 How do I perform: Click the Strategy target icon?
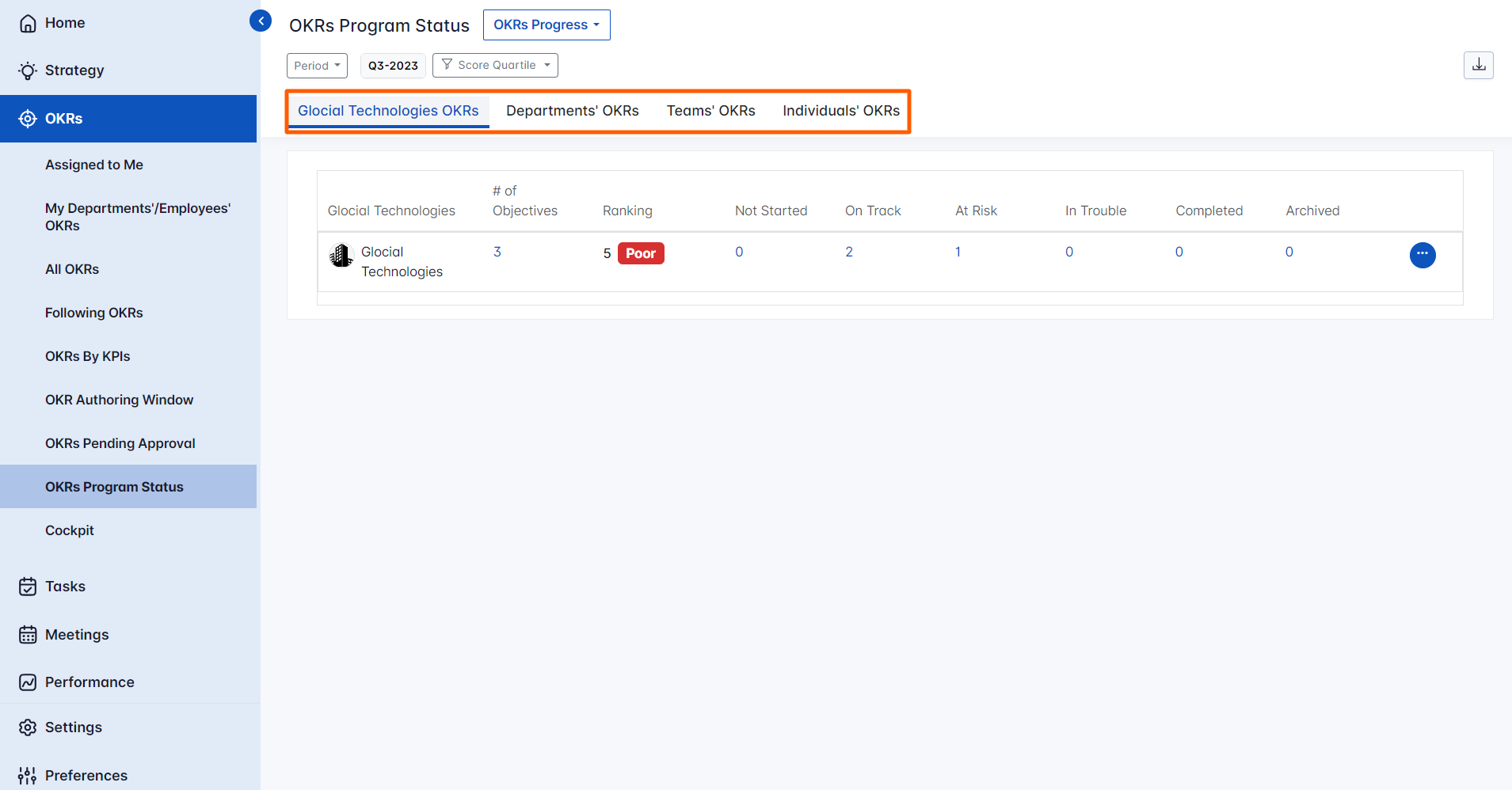pyautogui.click(x=28, y=70)
